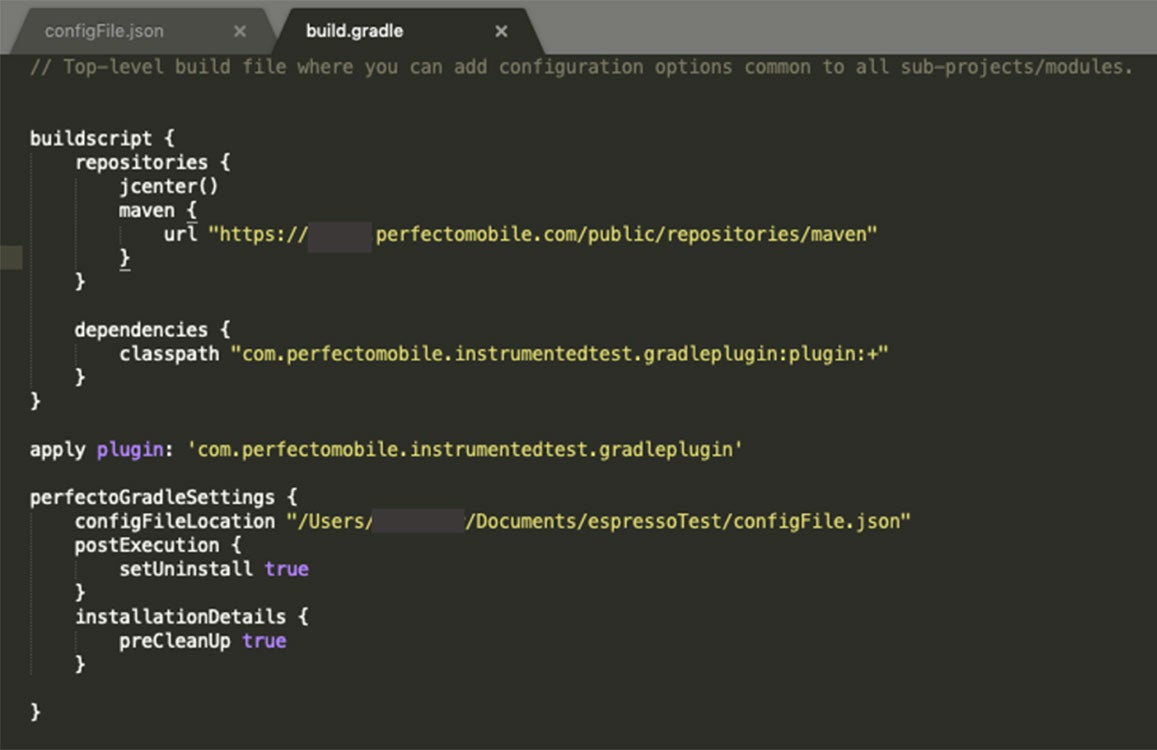The height and width of the screenshot is (750, 1157).
Task: Click the true value after setUninstall
Action: click(x=287, y=569)
